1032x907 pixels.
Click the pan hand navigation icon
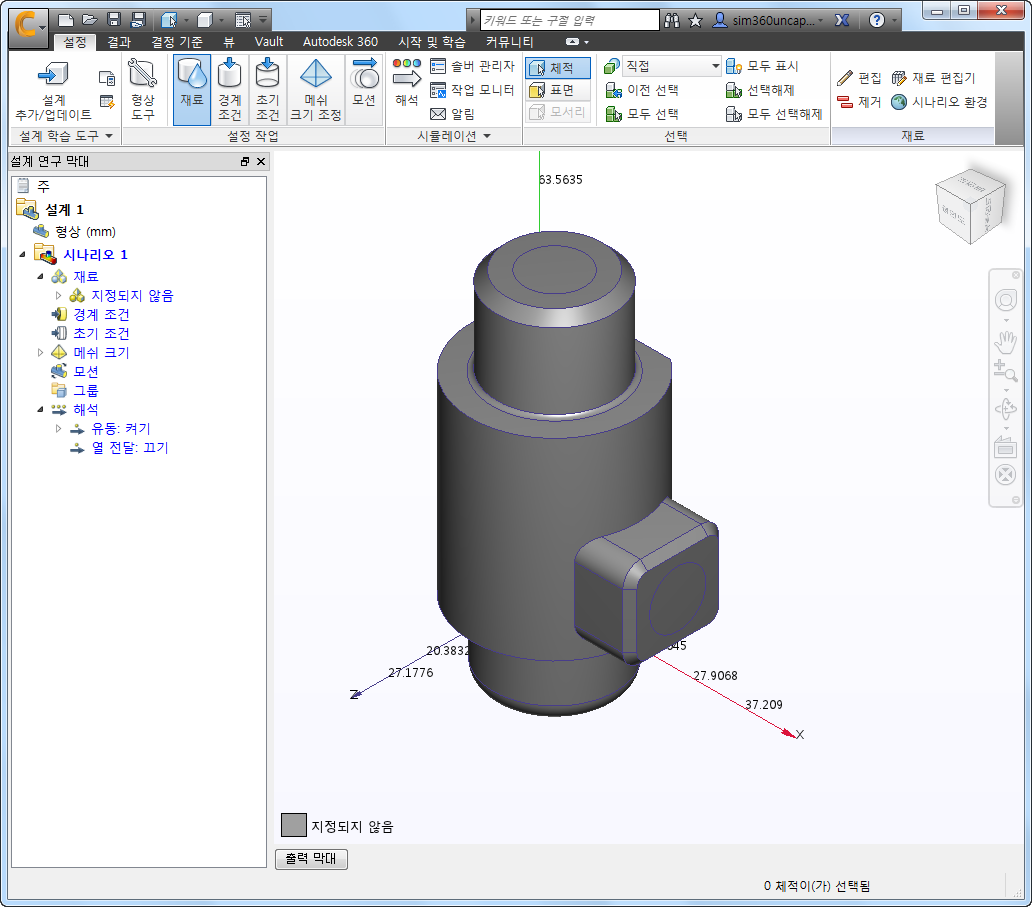[x=1005, y=342]
